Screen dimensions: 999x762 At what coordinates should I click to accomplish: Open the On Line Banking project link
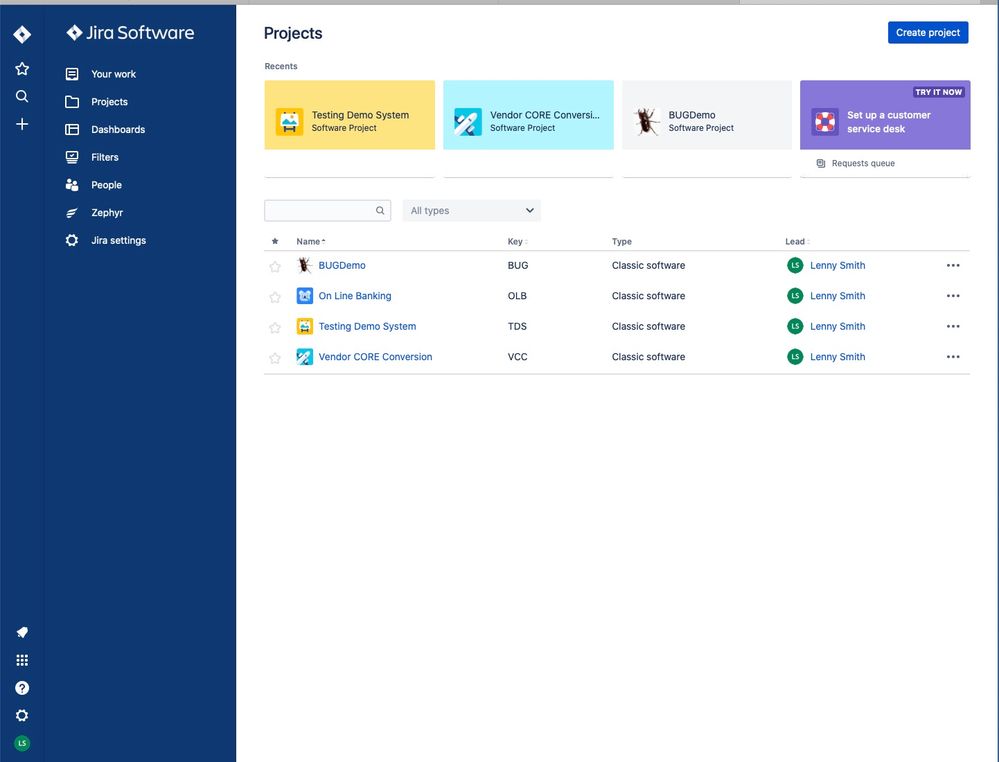click(355, 296)
